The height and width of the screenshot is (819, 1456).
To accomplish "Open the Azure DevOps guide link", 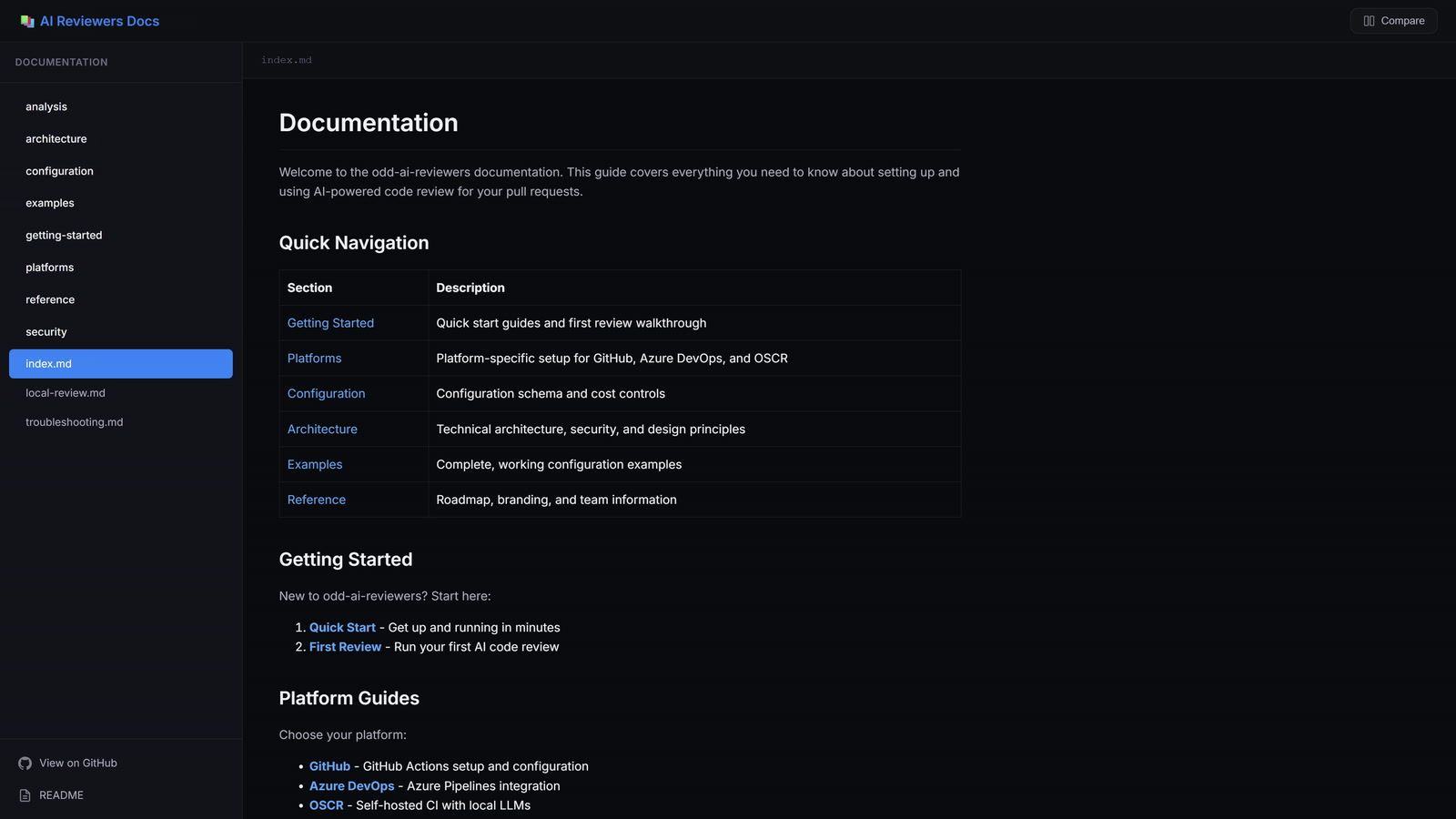I will click(x=351, y=786).
